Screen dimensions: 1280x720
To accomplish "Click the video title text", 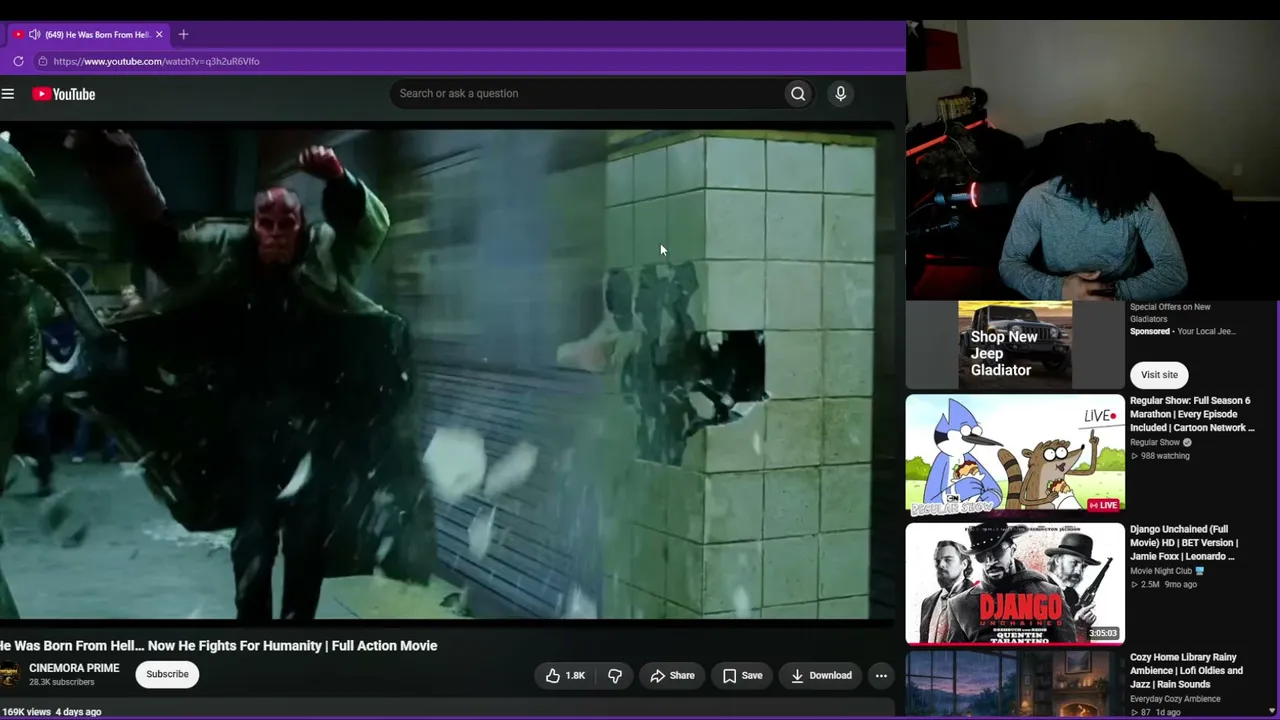I will tap(219, 646).
